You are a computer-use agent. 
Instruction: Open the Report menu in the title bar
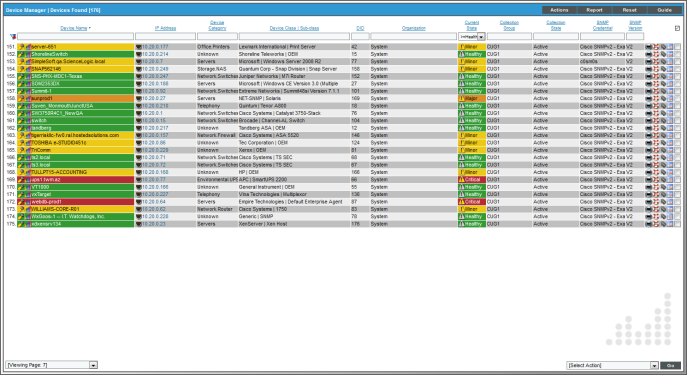click(594, 10)
